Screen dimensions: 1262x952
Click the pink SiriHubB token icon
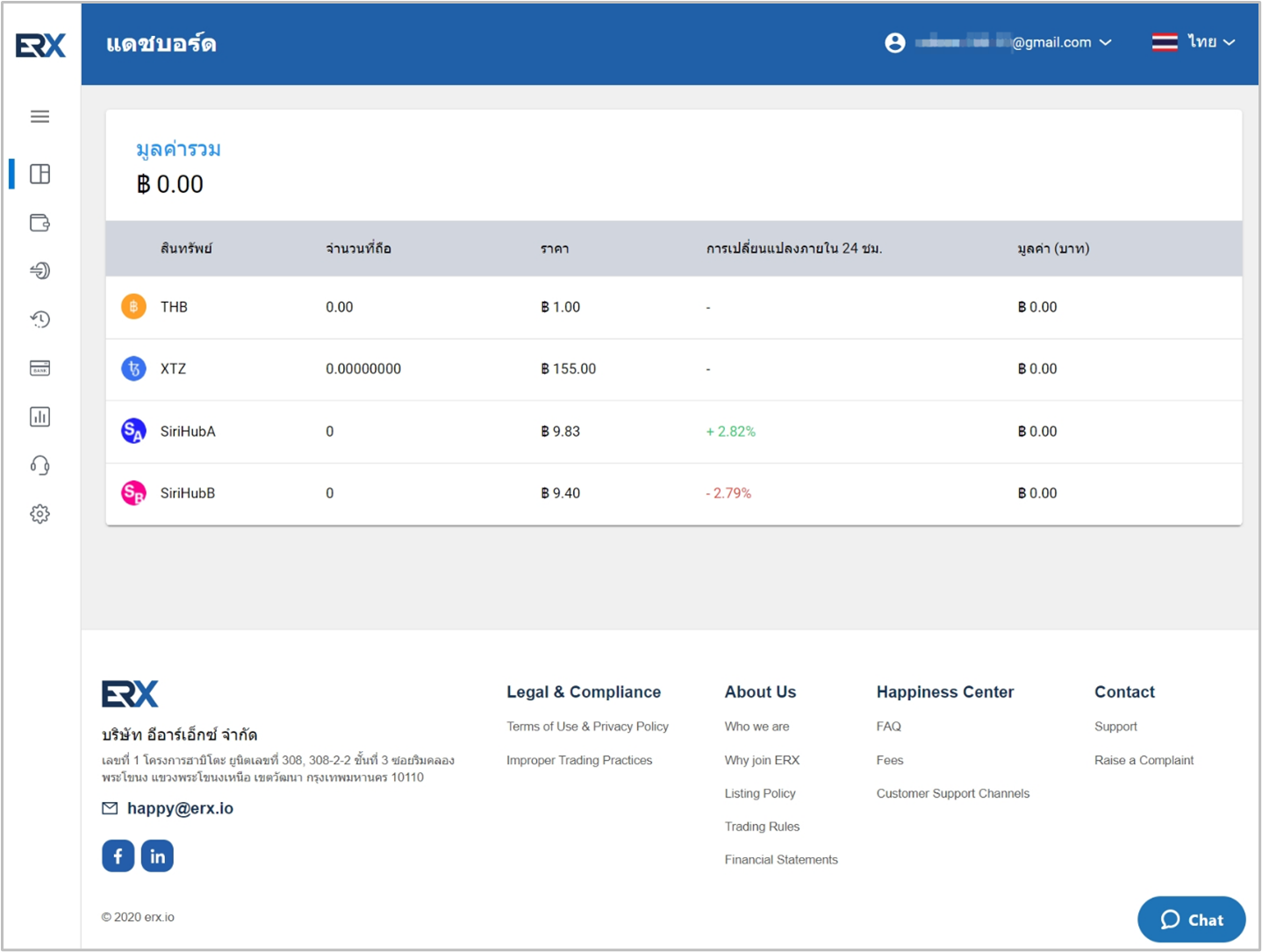click(133, 493)
